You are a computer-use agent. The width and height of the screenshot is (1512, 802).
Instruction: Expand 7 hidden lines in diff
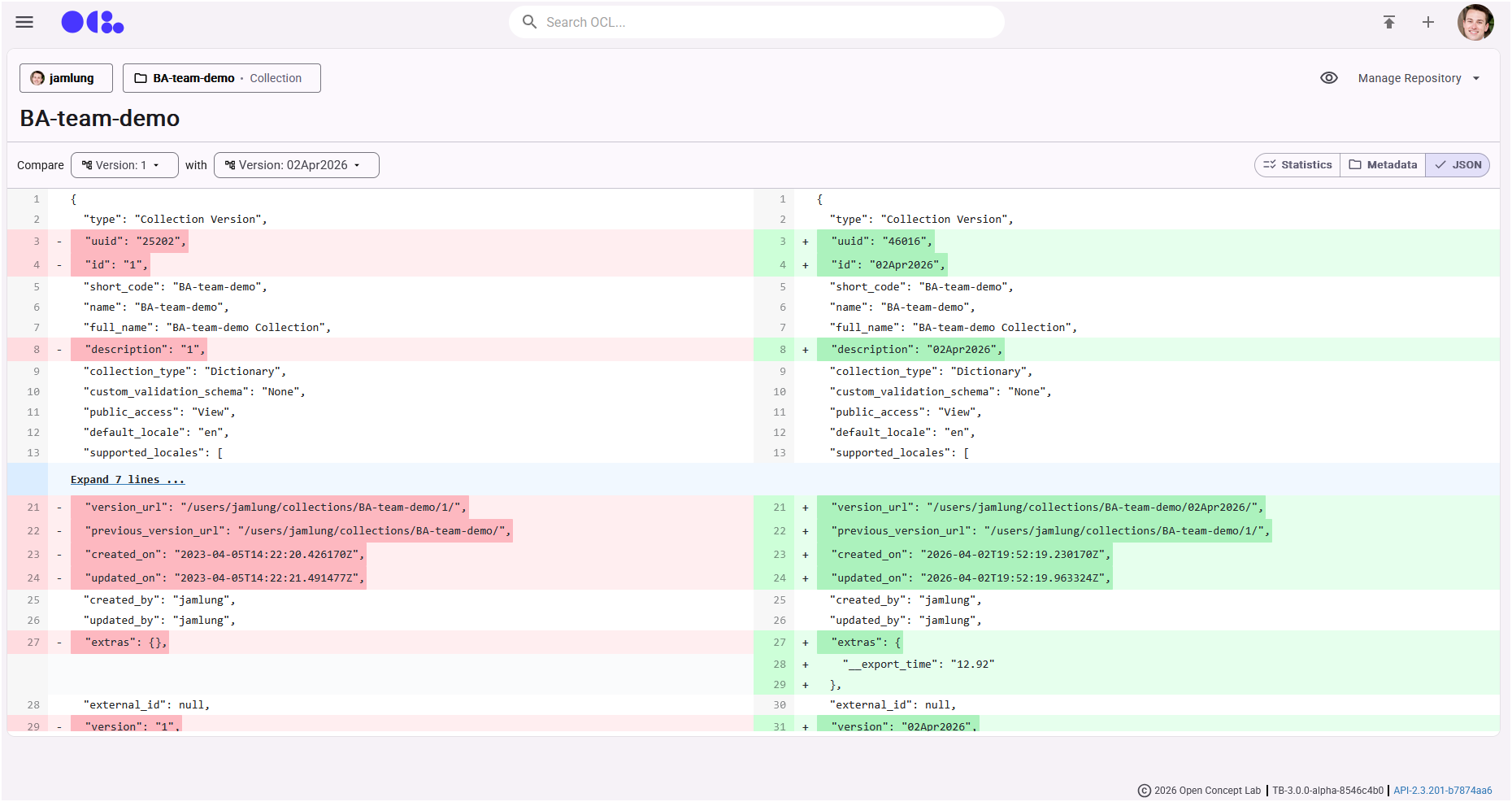click(128, 480)
